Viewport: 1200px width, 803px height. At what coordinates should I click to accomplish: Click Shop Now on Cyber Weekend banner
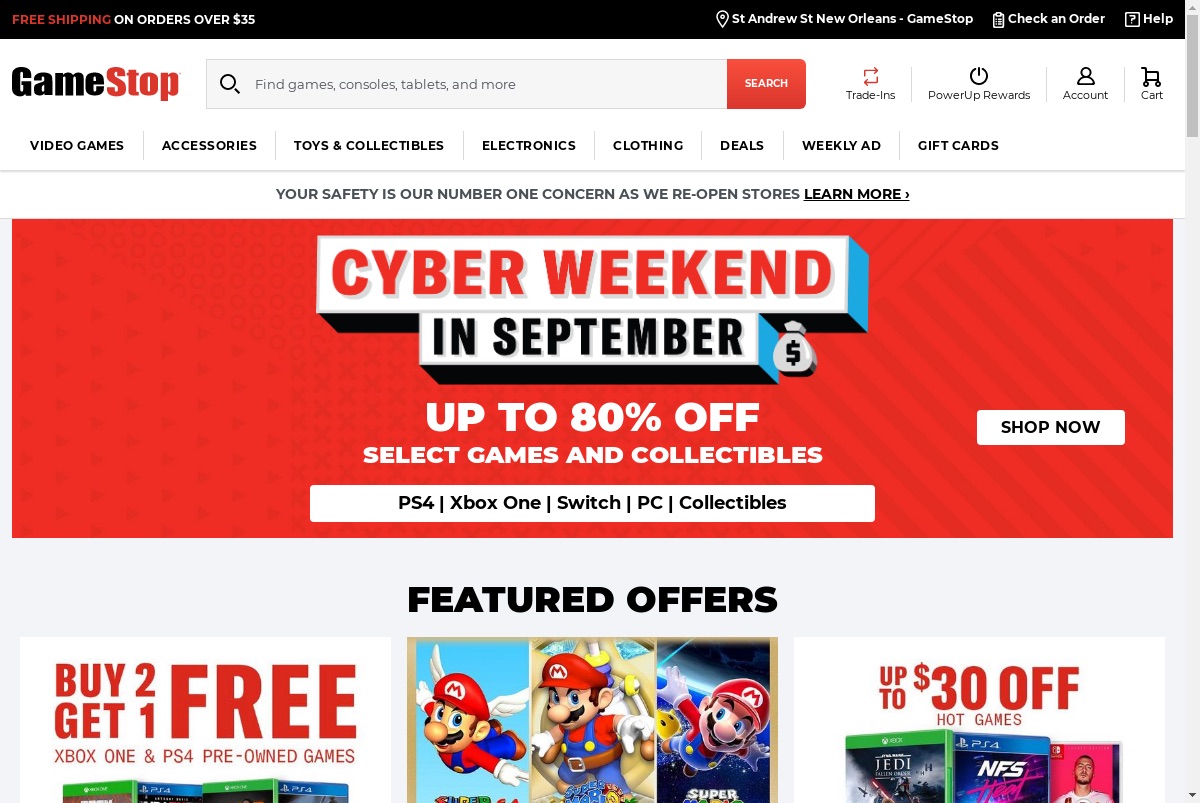[1051, 427]
